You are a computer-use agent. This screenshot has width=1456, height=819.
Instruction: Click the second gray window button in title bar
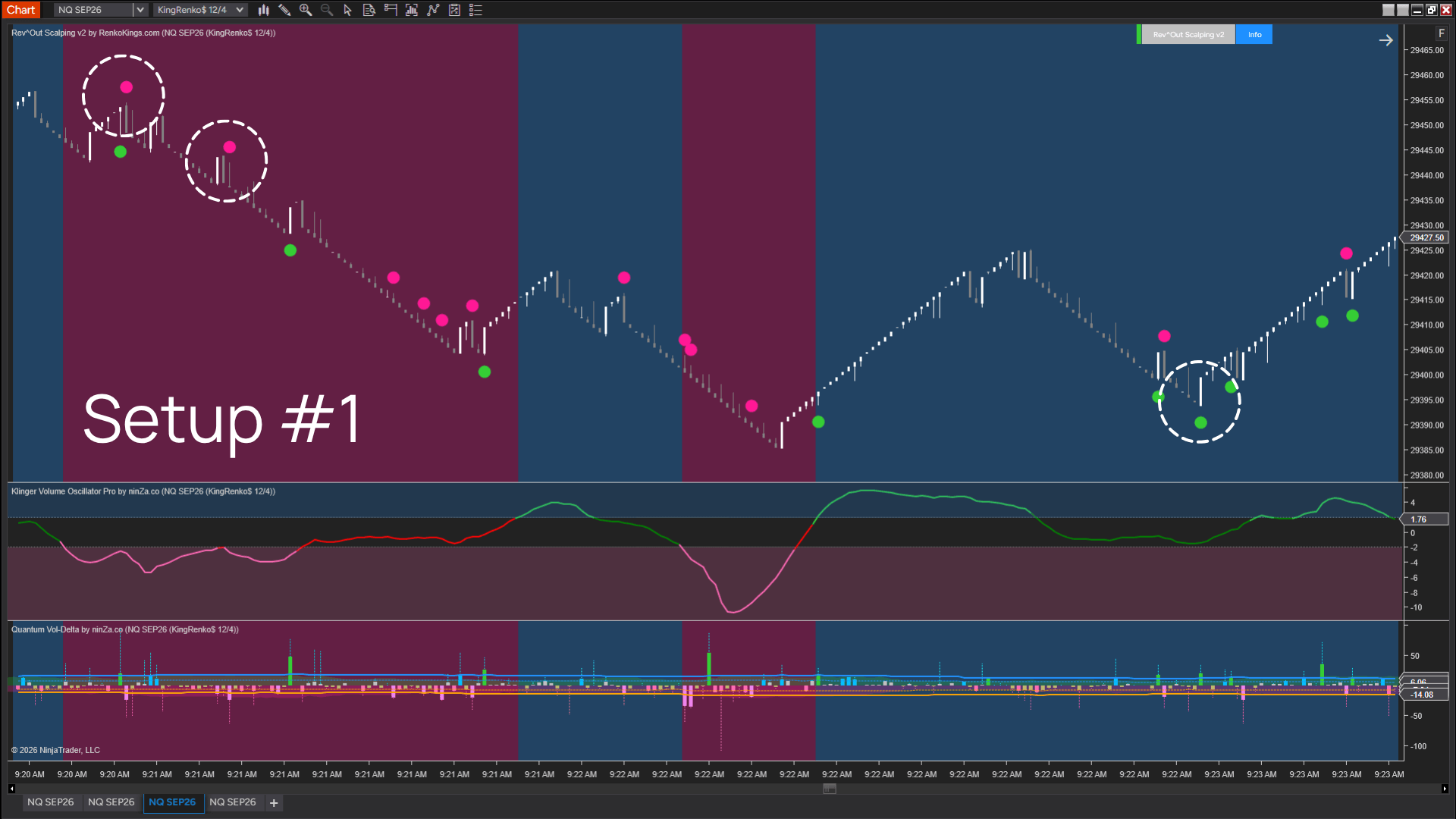[1403, 10]
